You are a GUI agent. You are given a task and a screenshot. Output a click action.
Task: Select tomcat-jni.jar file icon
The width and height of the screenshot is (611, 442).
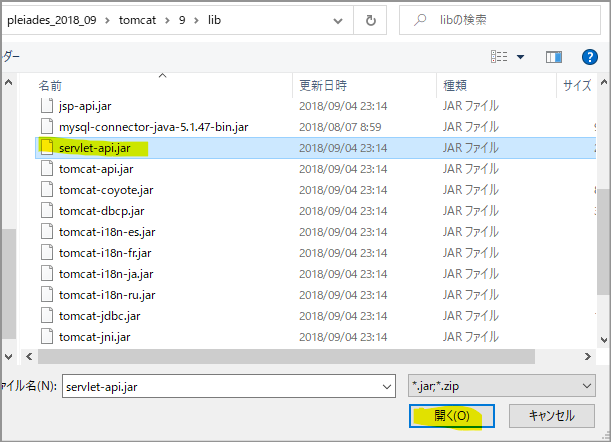pyautogui.click(x=47, y=337)
